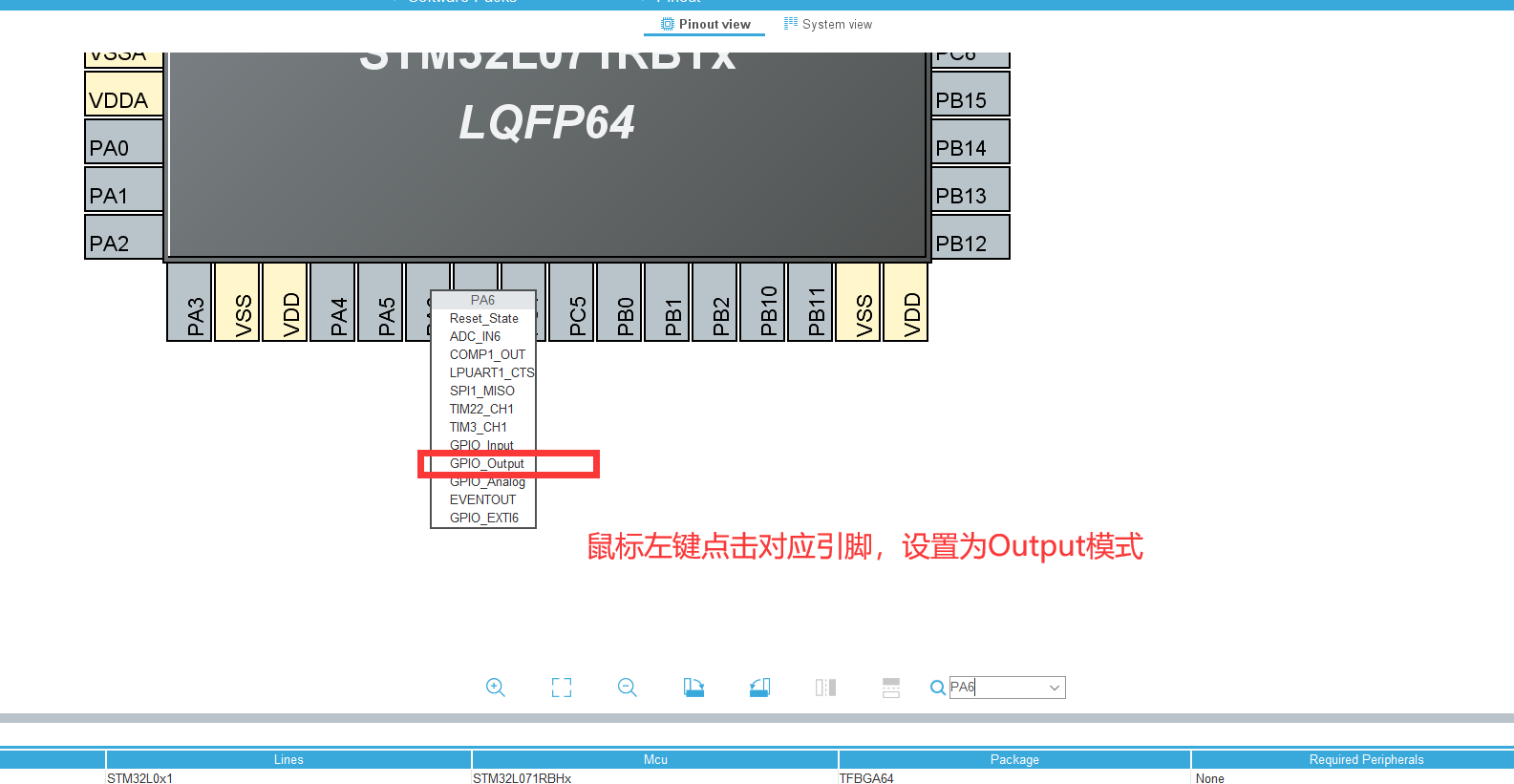Click the VSS pin next to PA3
The height and width of the screenshot is (784, 1514).
237,302
